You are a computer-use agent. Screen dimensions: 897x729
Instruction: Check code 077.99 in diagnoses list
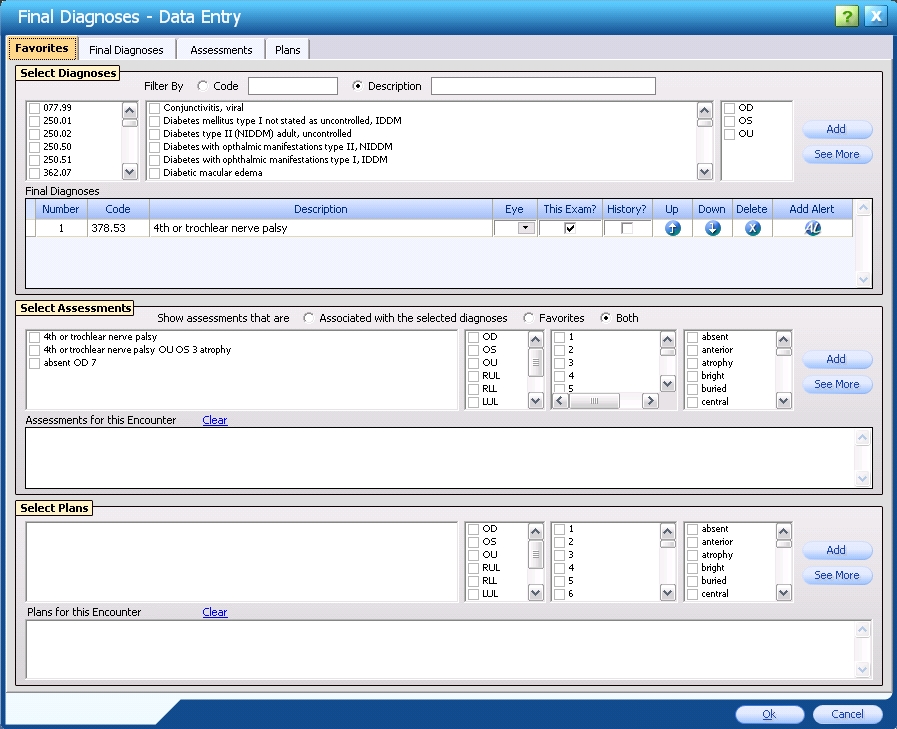[x=35, y=108]
